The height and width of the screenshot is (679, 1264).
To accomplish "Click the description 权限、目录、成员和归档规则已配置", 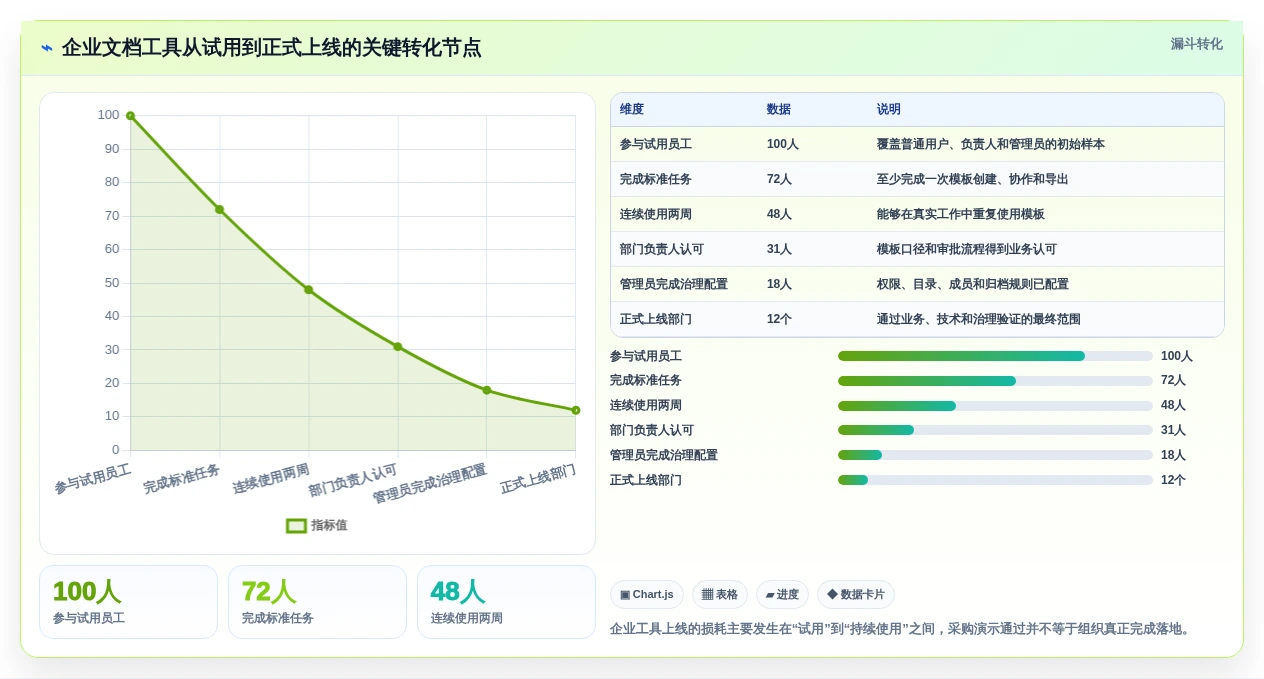I will 973,284.
